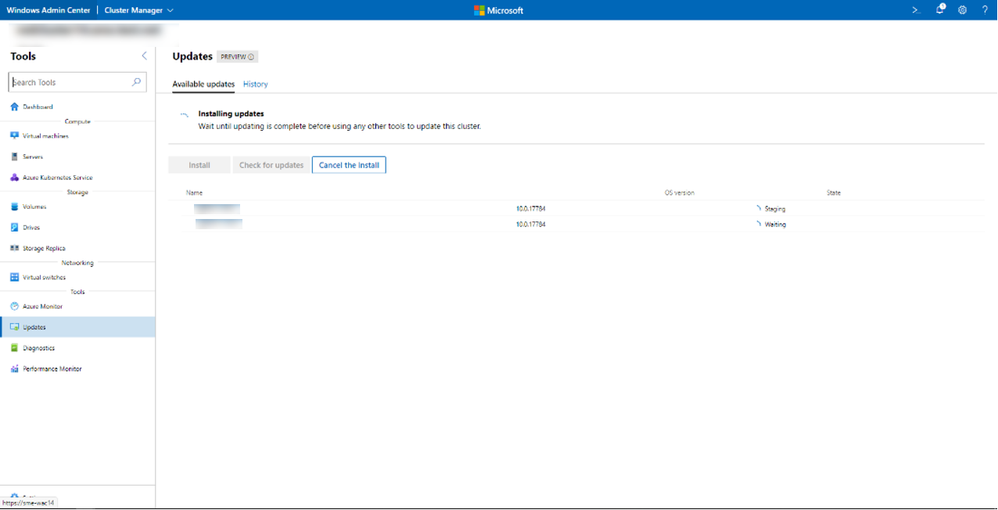Click the Search Tools field
The image size is (998, 510).
coord(78,82)
